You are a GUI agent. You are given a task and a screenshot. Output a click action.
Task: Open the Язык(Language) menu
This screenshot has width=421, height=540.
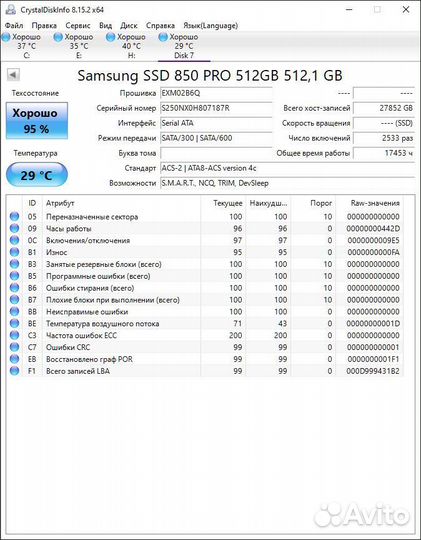coord(210,25)
